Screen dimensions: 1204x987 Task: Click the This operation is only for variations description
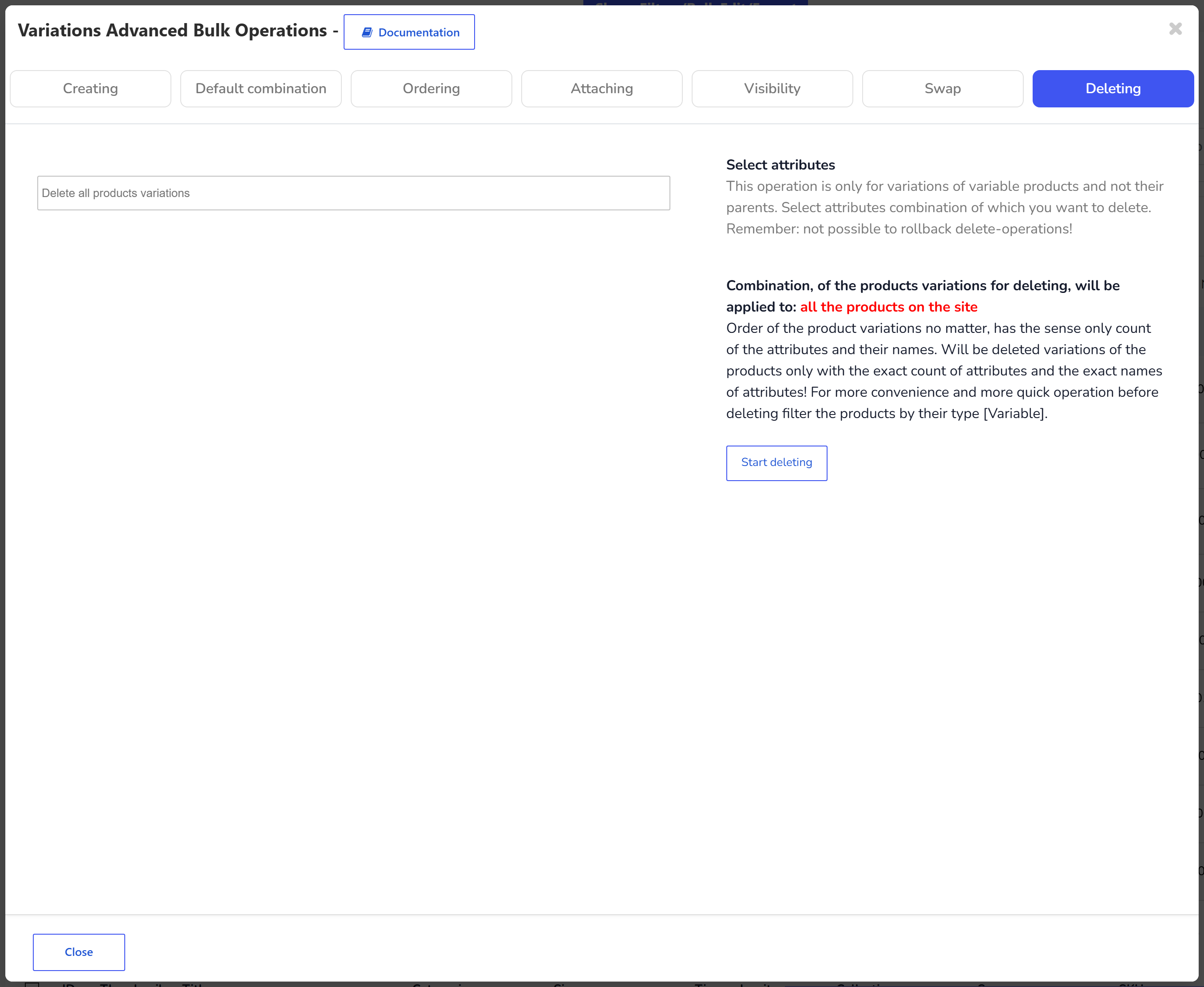945,197
